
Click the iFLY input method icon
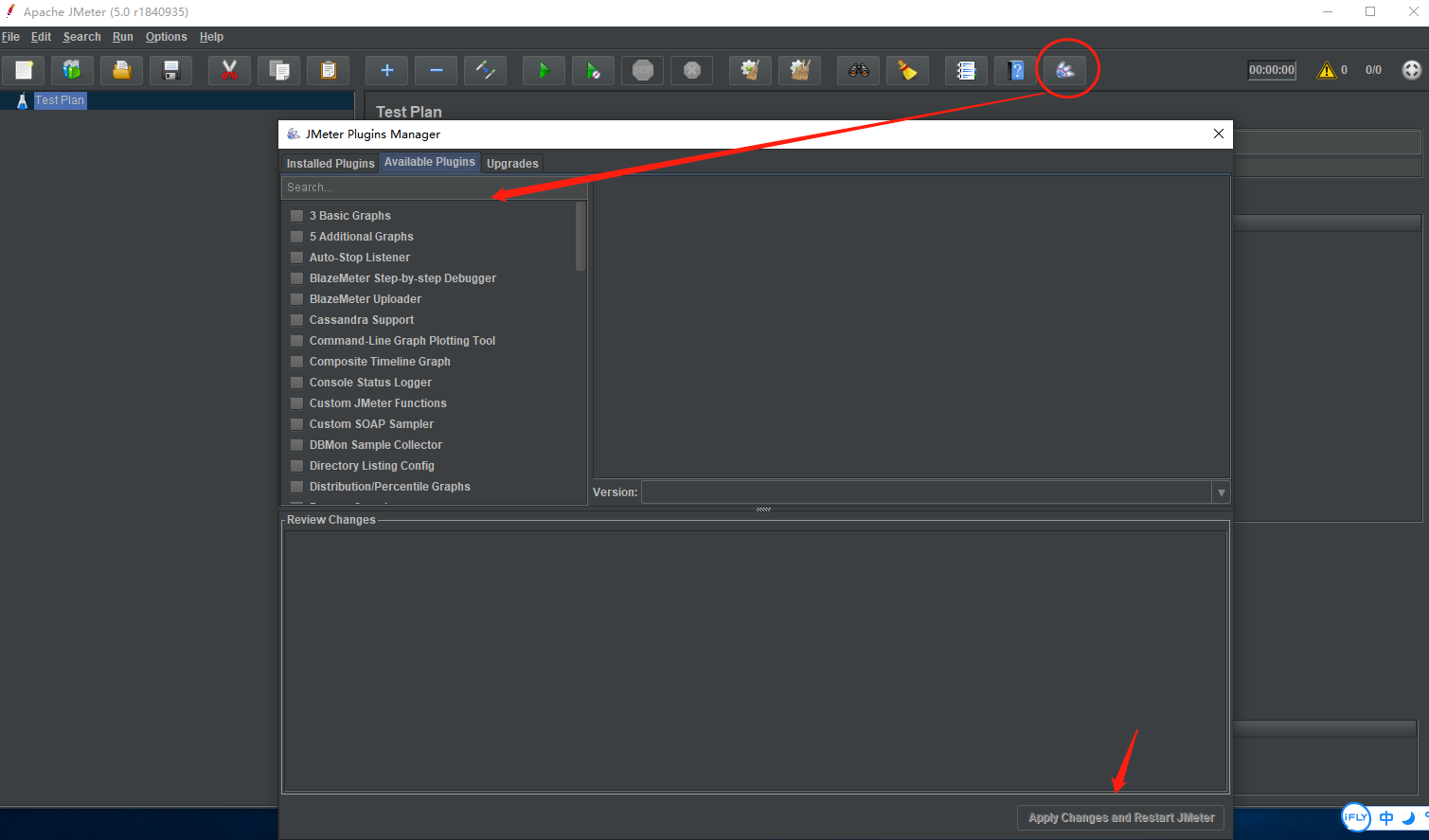click(x=1356, y=817)
